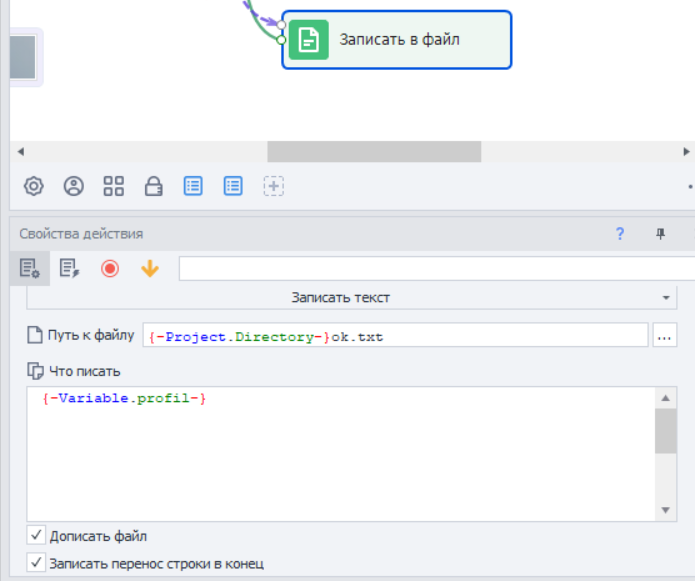This screenshot has height=581, width=695.
Task: Switch to the second properties tab with pencil
Action: pyautogui.click(x=69, y=268)
